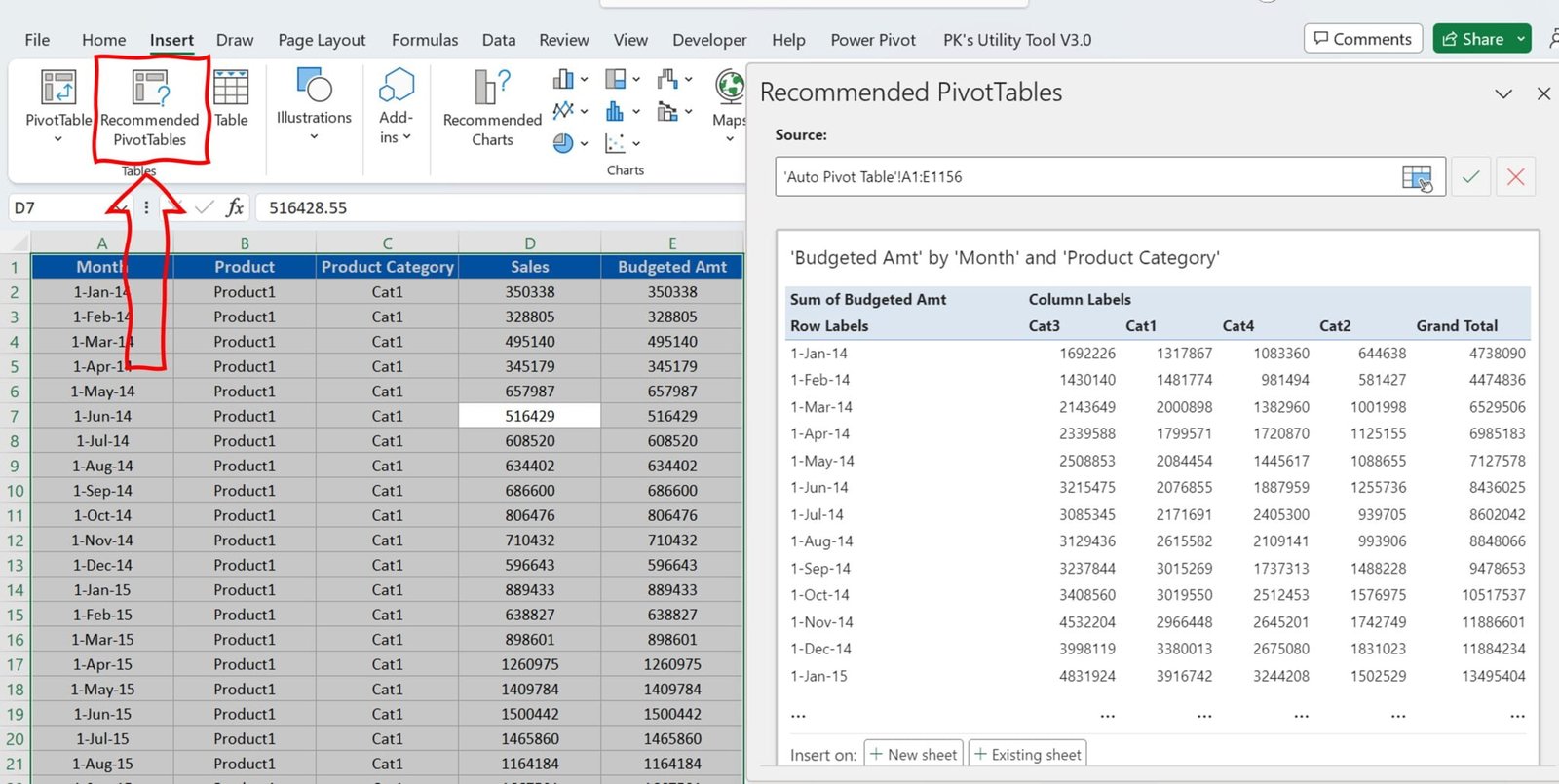Insert a Column or Bar chart

pos(563,79)
